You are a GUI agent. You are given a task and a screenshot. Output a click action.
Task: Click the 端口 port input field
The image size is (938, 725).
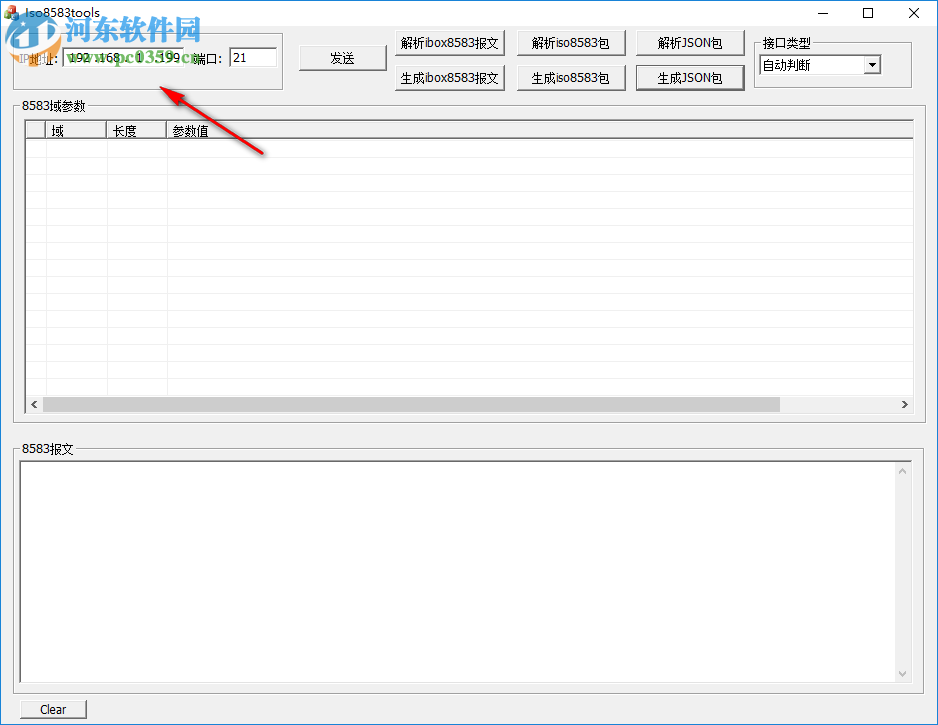coord(252,57)
